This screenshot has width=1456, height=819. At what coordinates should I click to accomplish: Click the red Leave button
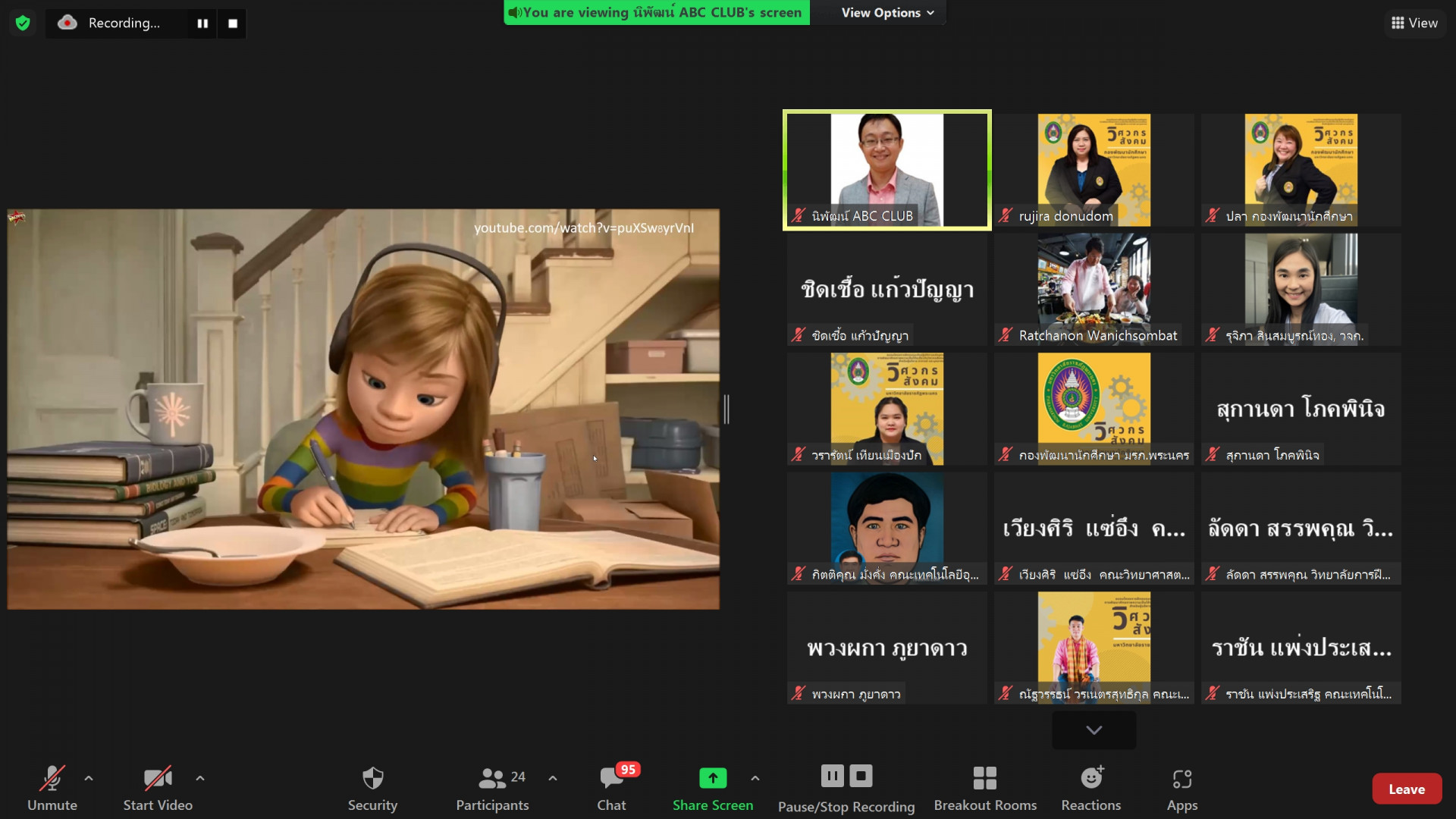(1407, 789)
